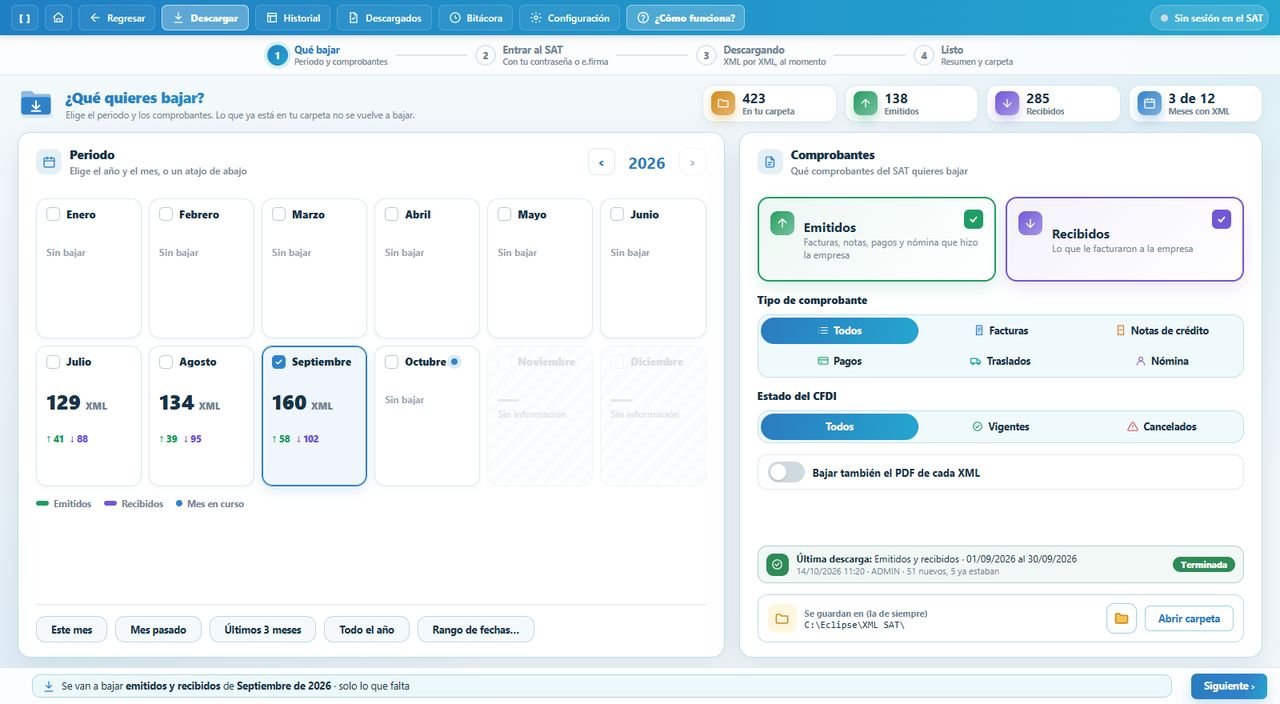Click the Regresar button
Screen dimensions: 1280x704
pos(117,18)
